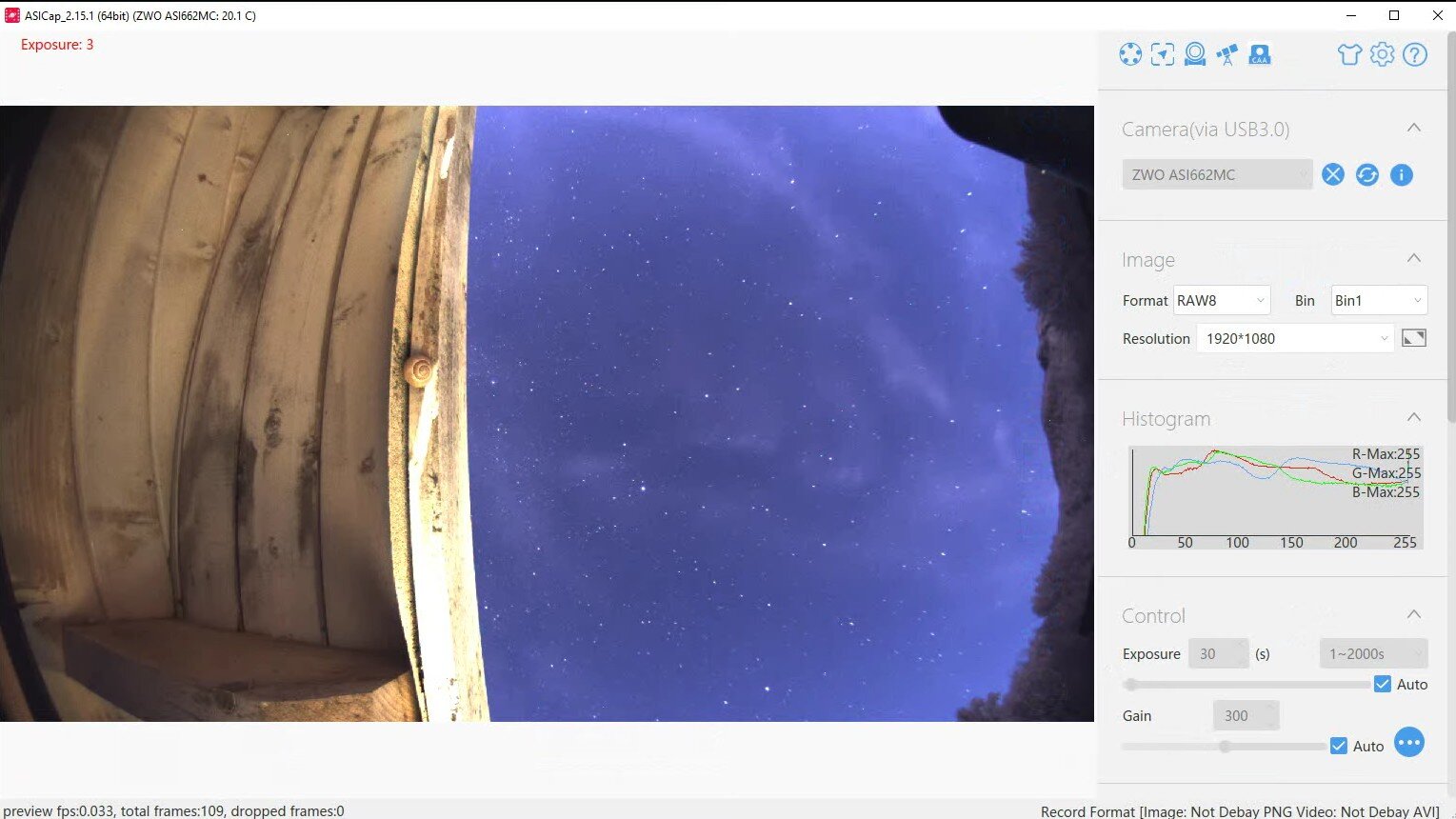Viewport: 1456px width, 819px height.
Task: Collapse the Camera section chevron
Action: point(1414,128)
